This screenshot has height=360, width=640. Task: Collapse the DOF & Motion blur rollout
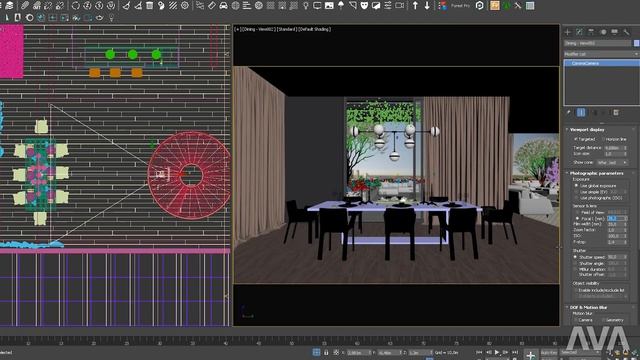(x=588, y=307)
